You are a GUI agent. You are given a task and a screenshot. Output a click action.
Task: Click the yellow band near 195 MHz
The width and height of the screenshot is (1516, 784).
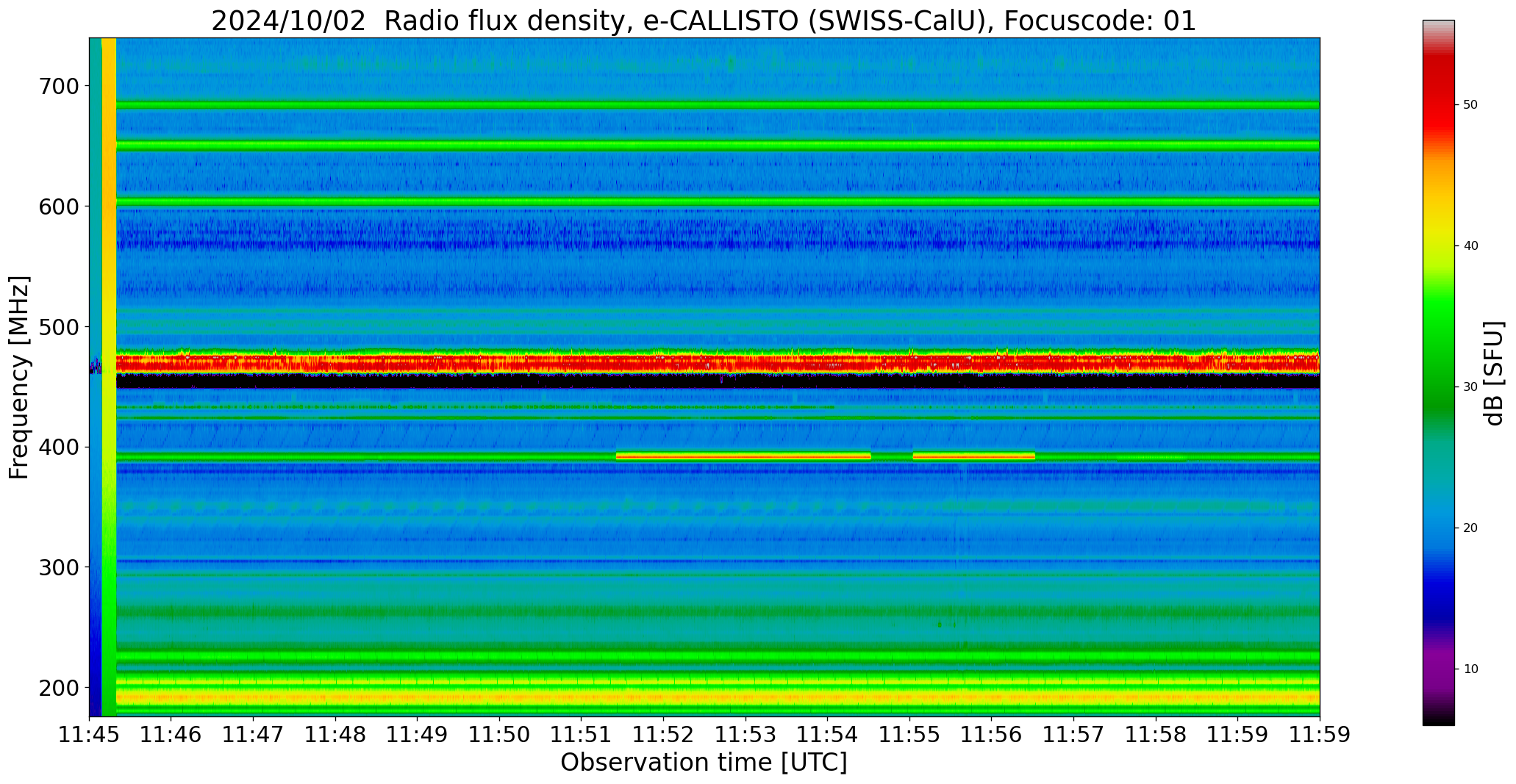pos(718,696)
